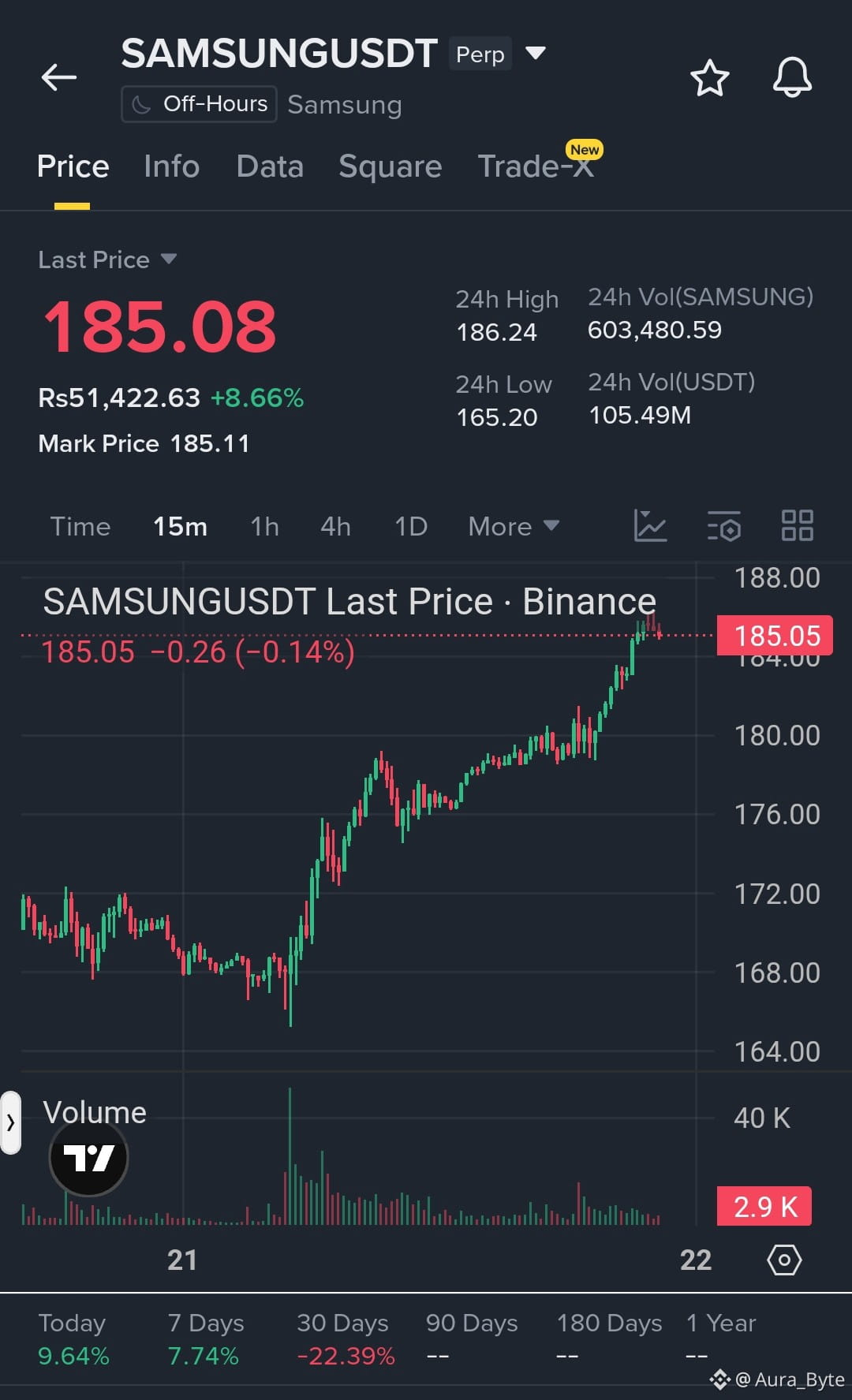Tap the Rs51,422.63 converted price
Image resolution: width=852 pixels, height=1400 pixels.
pos(119,398)
